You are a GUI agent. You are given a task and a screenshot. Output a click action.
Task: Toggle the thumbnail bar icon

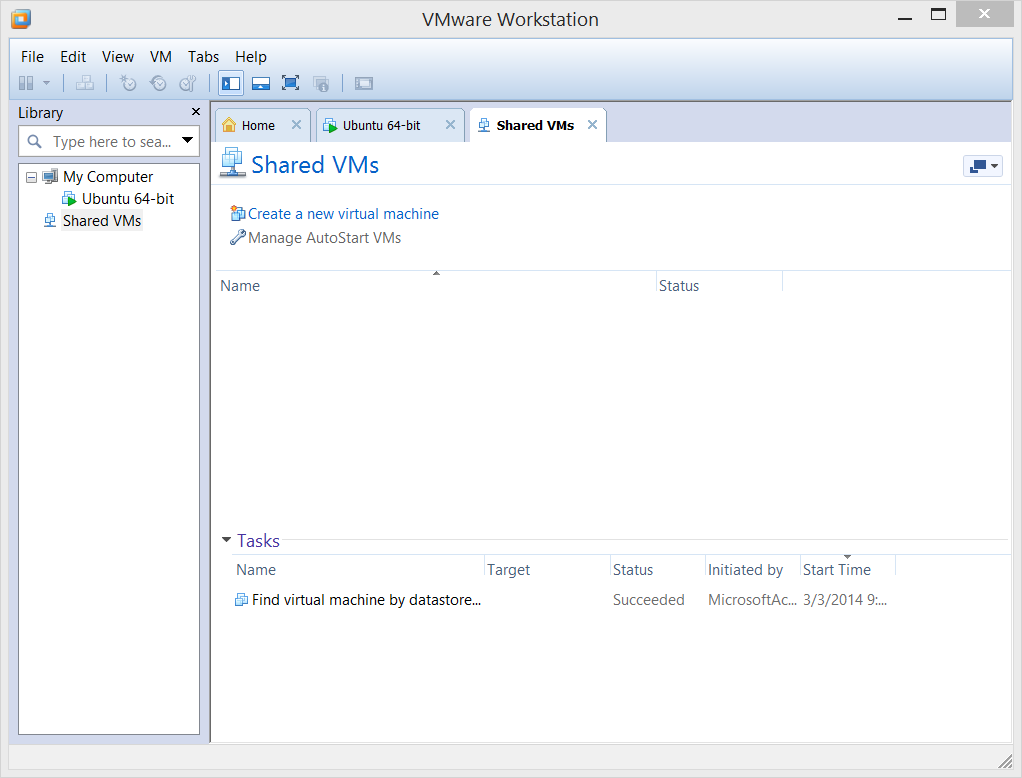point(261,83)
